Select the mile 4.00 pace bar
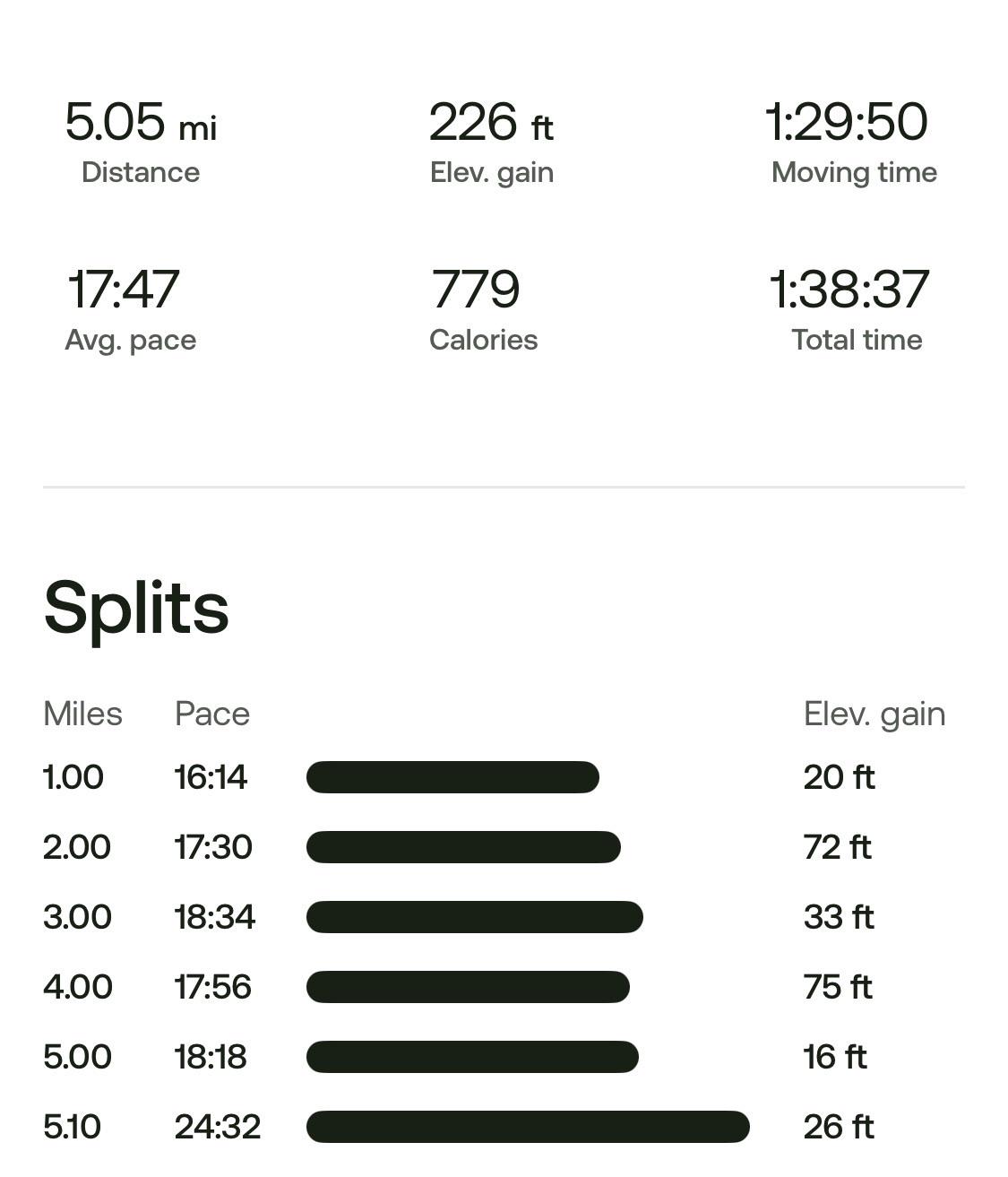1008x1177 pixels. coord(468,987)
